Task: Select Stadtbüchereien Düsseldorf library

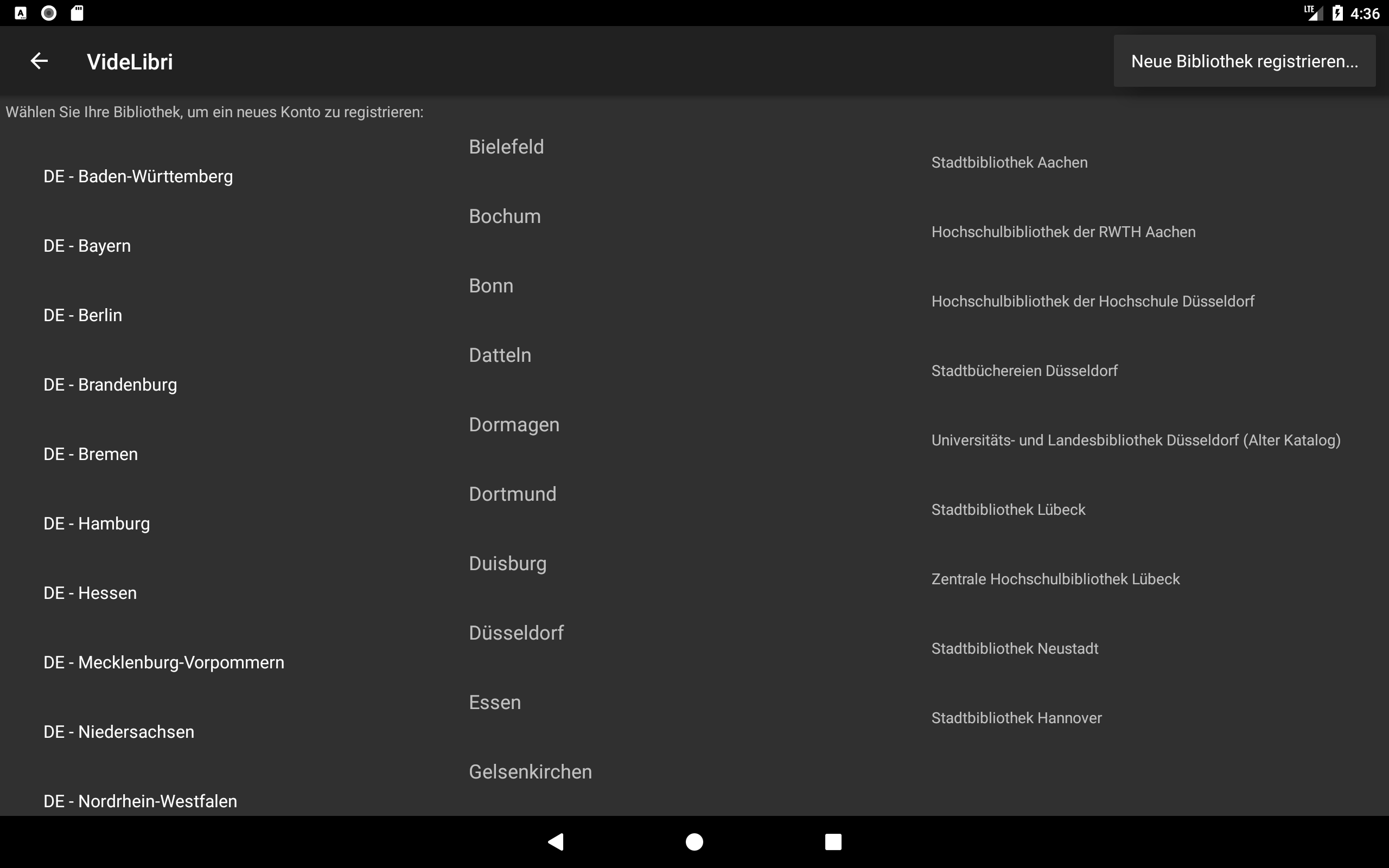Action: (1024, 371)
